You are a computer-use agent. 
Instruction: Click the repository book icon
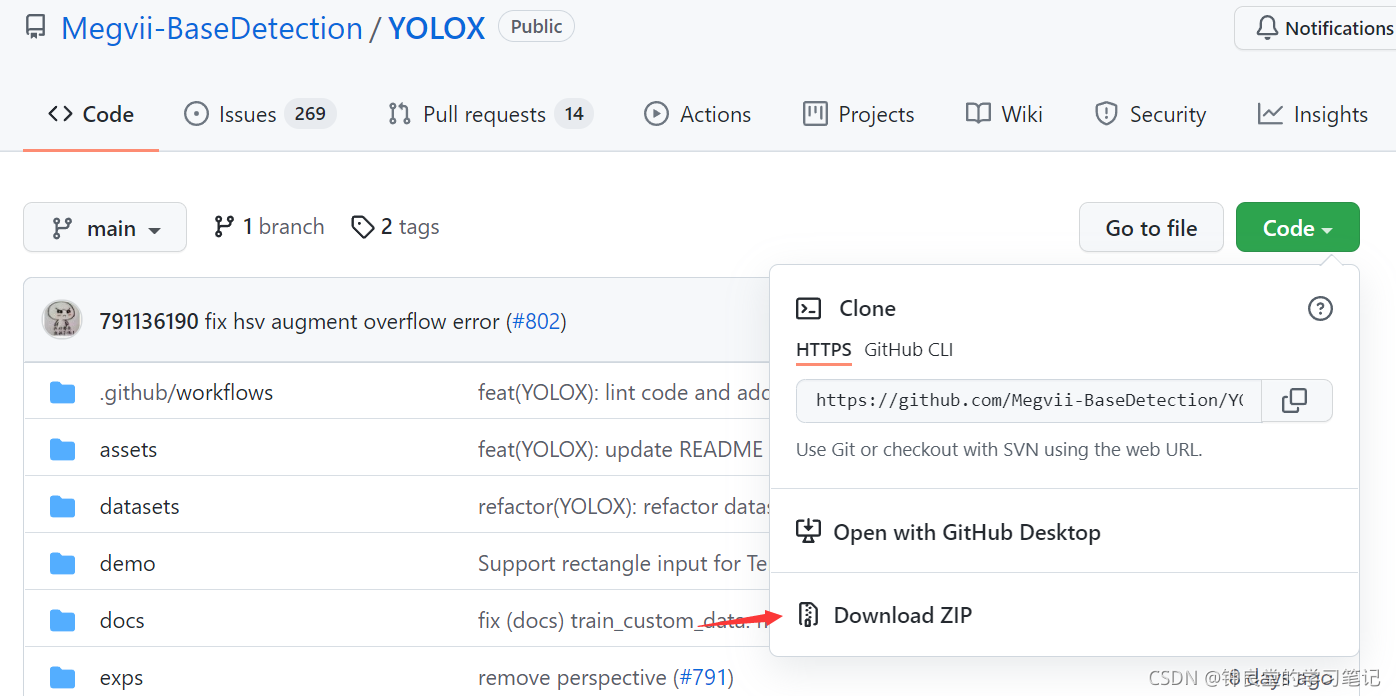36,28
